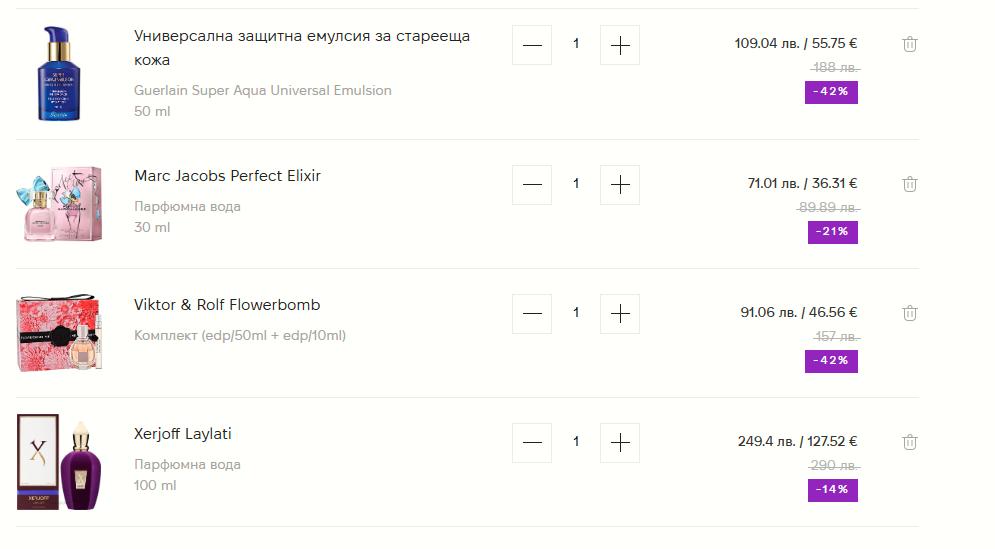Add one more Marc Jacobs Perfect Elixir
This screenshot has height=549, width=995.
click(x=620, y=185)
